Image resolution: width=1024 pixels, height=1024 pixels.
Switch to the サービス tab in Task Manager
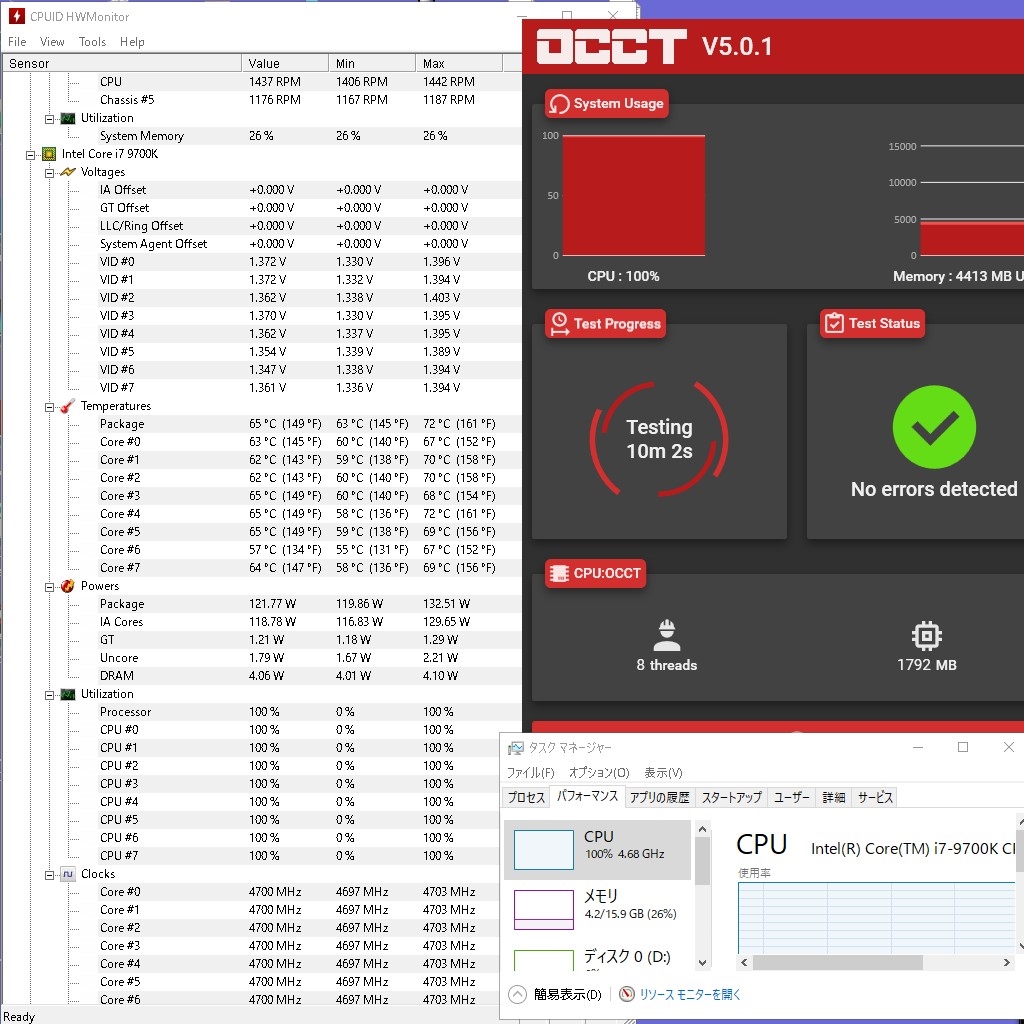(874, 797)
